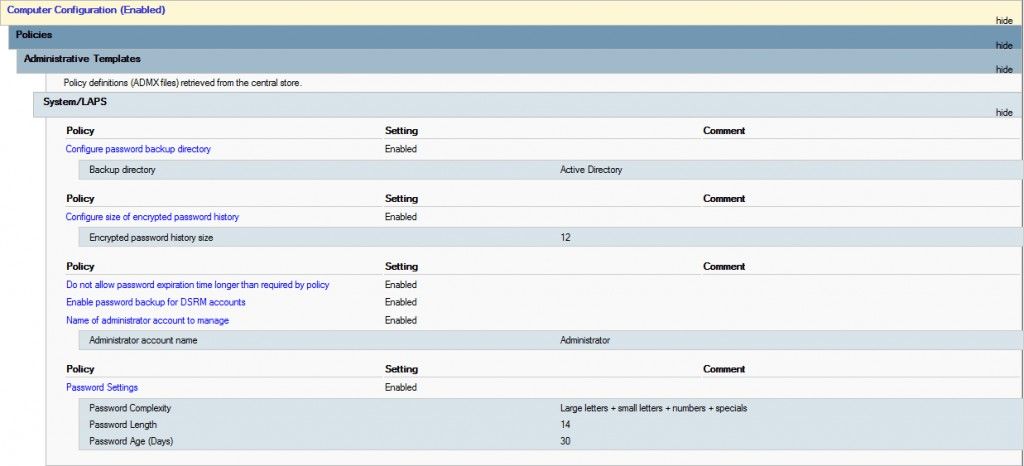
Task: Open Configure size of encrypted password history
Action: (x=152, y=217)
